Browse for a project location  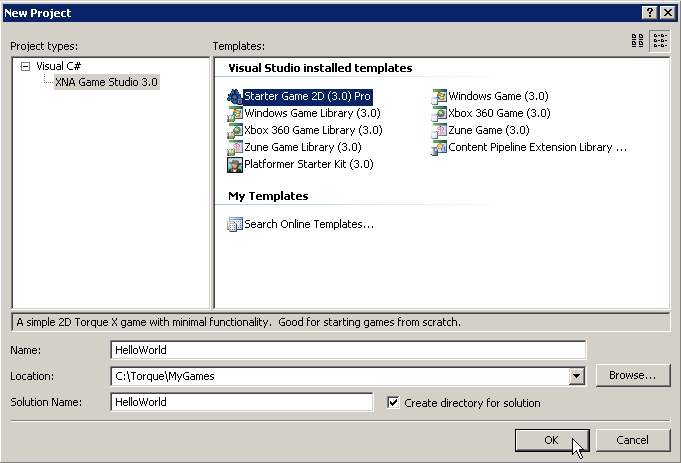tap(632, 375)
